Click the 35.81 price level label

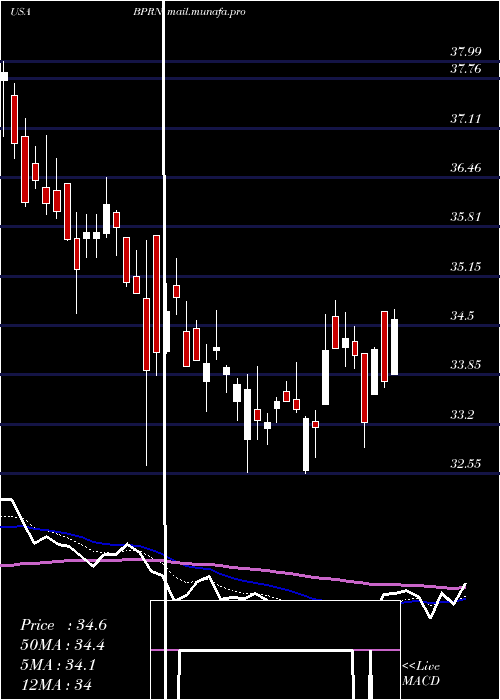coord(466,217)
